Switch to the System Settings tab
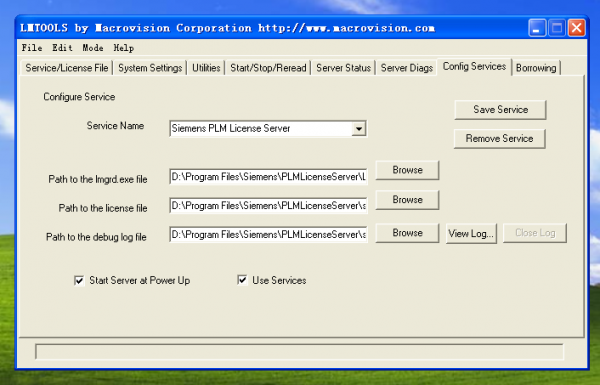 (150, 68)
